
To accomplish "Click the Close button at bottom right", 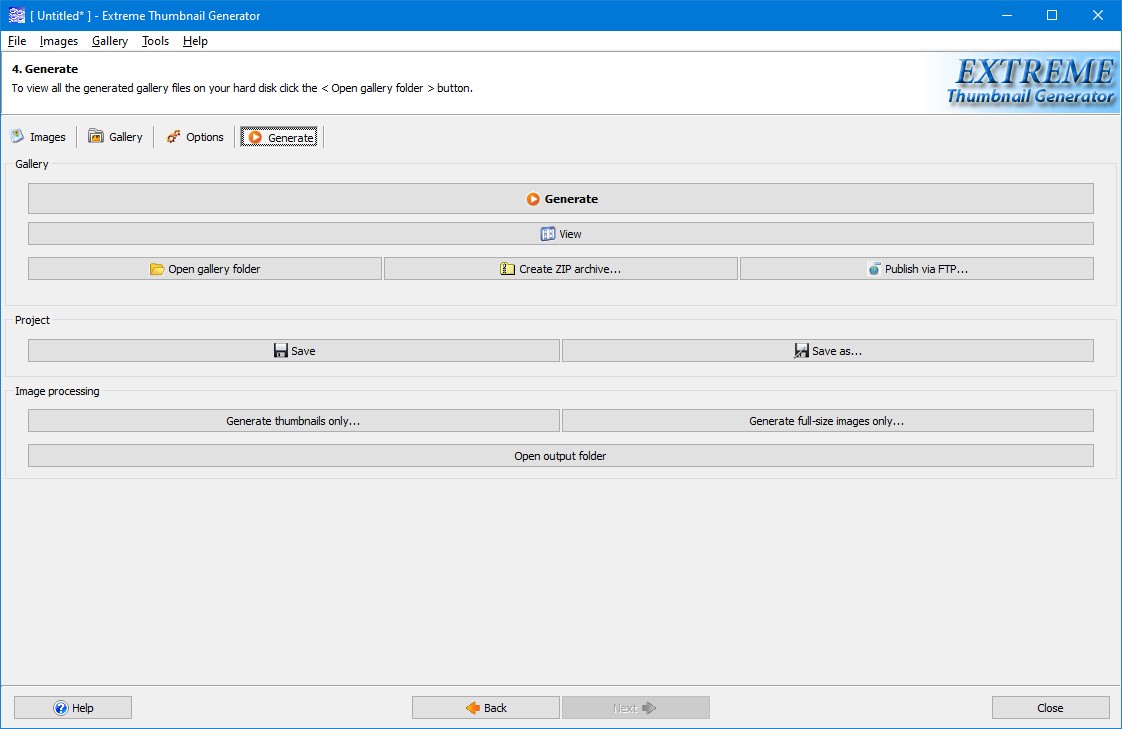I will coord(1050,708).
